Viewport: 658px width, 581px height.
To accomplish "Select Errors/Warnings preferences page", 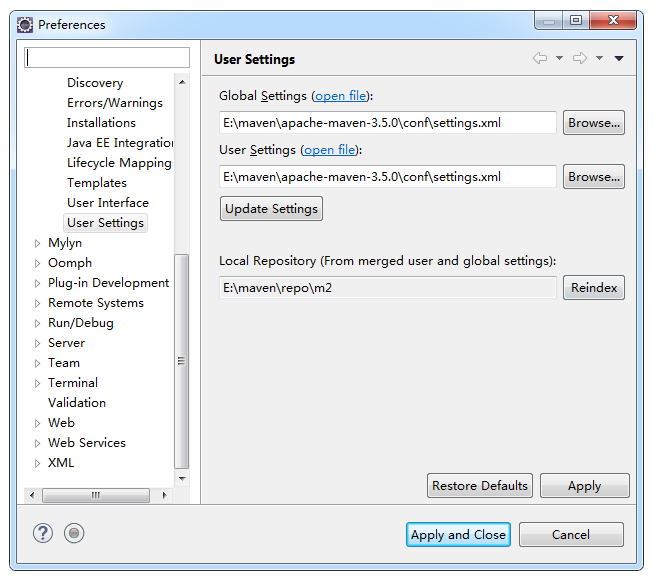I will 115,103.
